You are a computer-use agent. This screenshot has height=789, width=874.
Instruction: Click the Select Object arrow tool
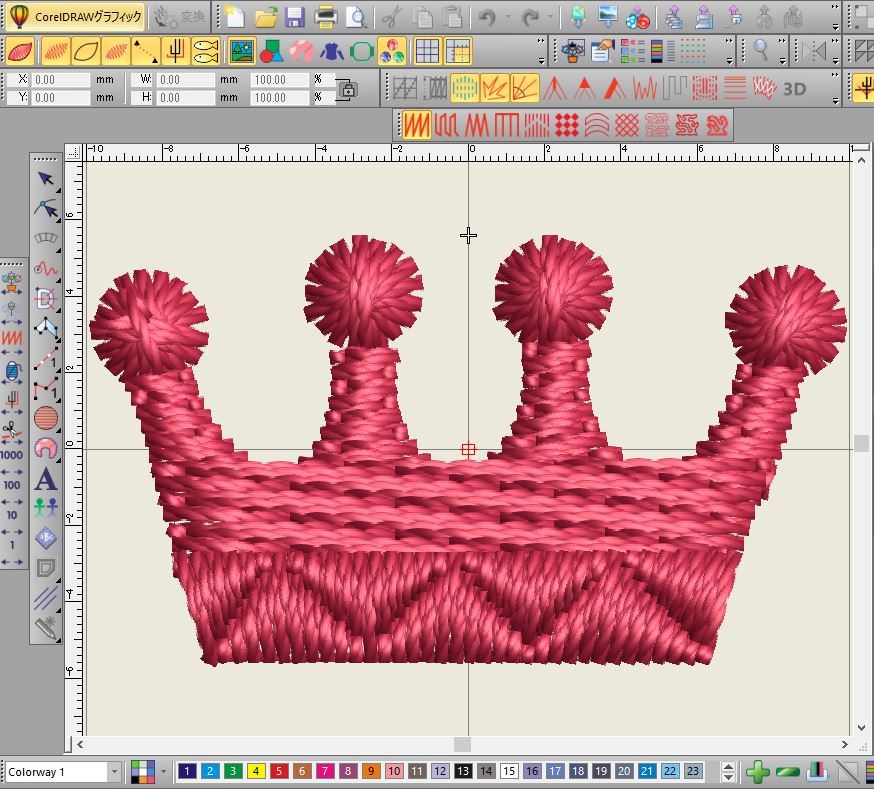46,178
